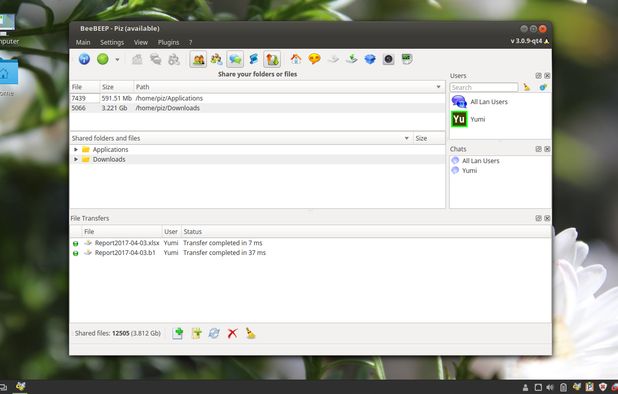Viewport: 618px width, 394px height.
Task: Click the blue info icon in the toolbar
Action: pos(84,59)
